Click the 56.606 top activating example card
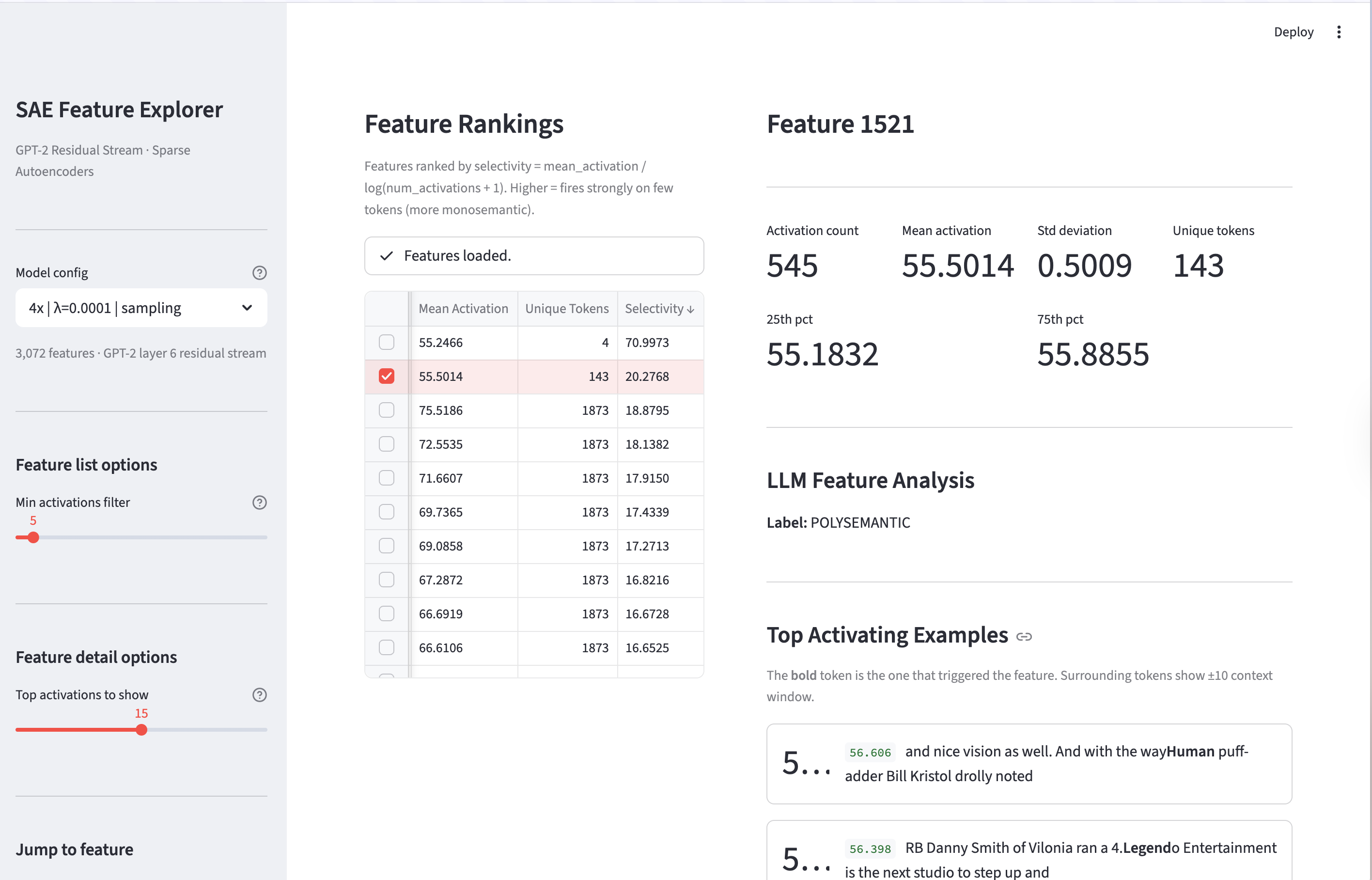This screenshot has height=880, width=1372. tap(1028, 763)
